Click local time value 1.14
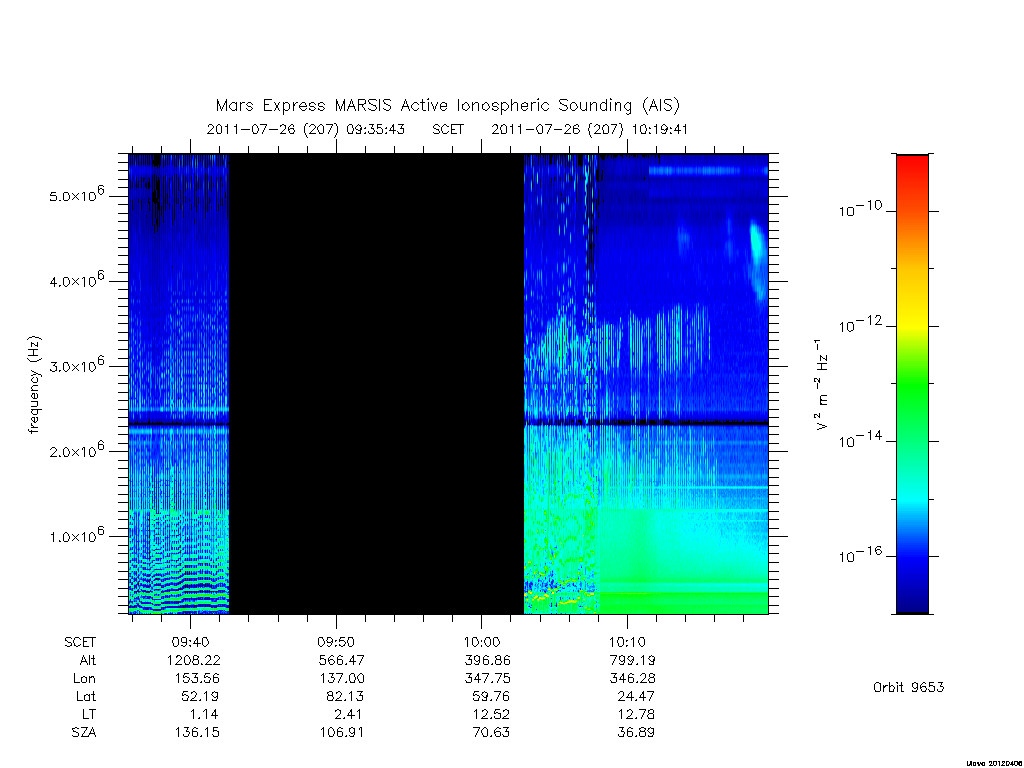The height and width of the screenshot is (768, 1024). pyautogui.click(x=204, y=714)
